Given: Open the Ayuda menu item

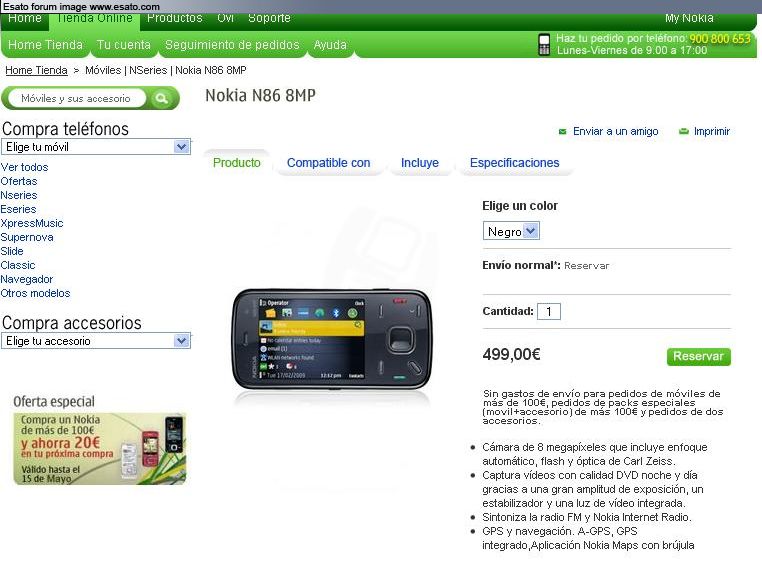Looking at the screenshot, I should tap(330, 45).
